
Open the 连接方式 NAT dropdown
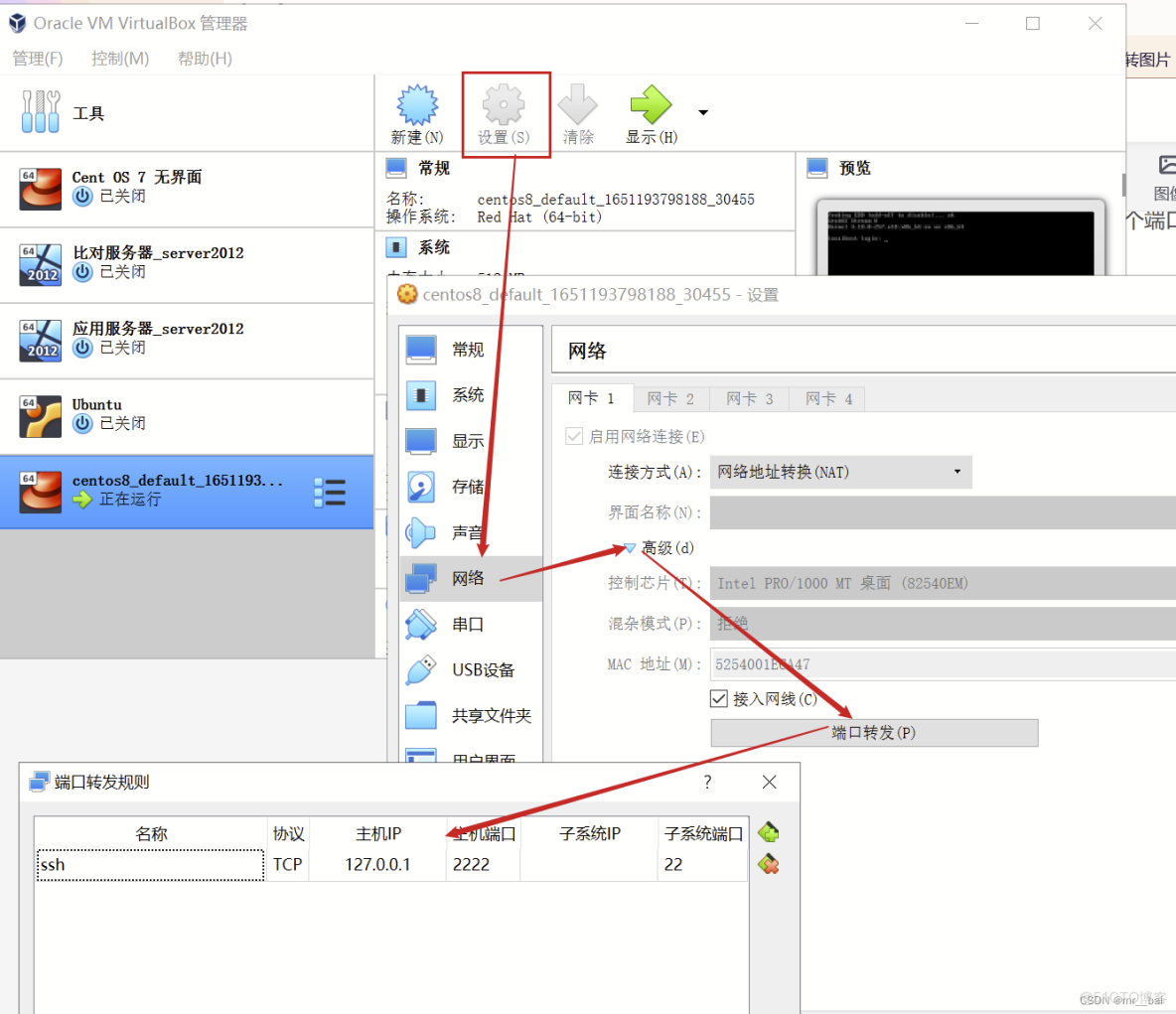point(839,472)
